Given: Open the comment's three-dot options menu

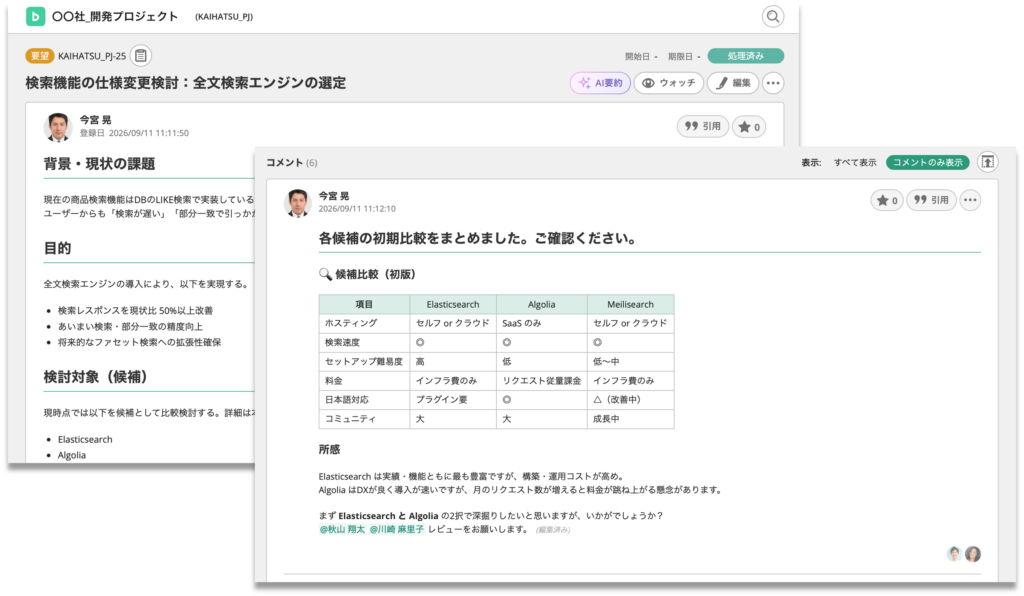Looking at the screenshot, I should [x=970, y=200].
